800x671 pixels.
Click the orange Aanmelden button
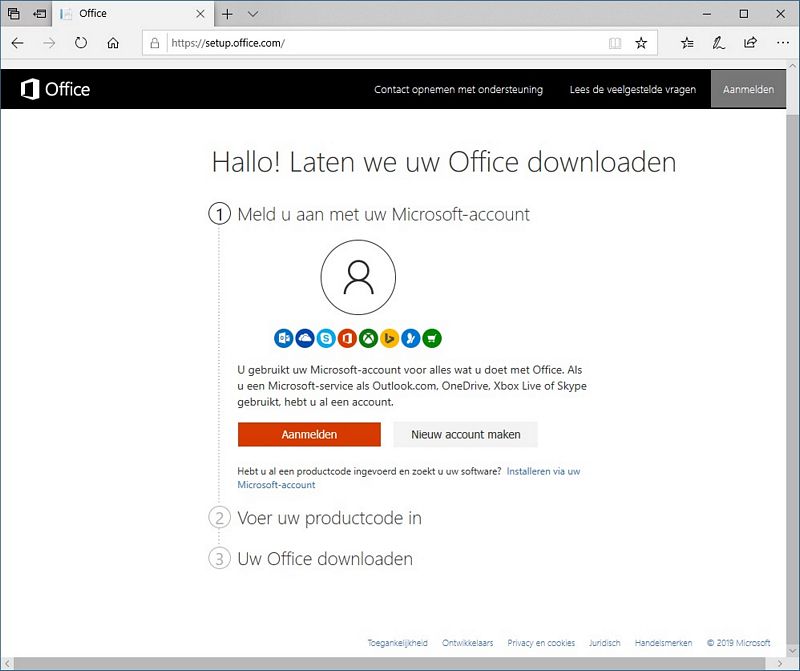coord(309,434)
